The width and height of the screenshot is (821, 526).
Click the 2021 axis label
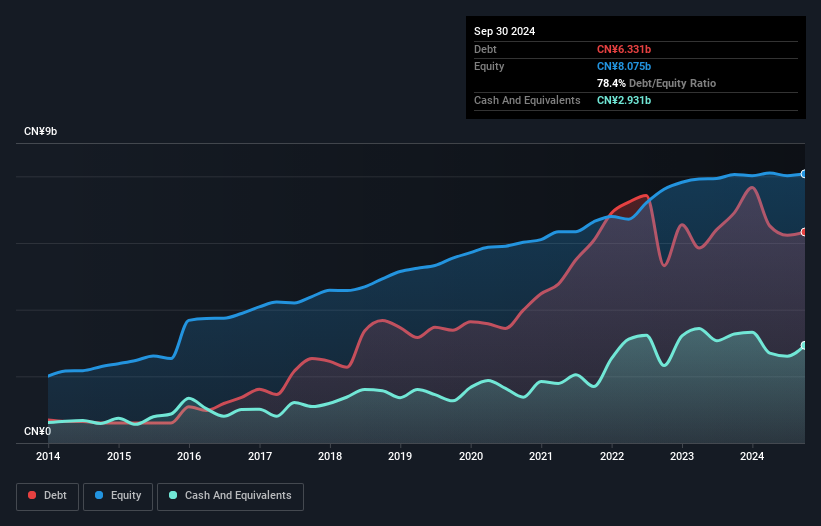pyautogui.click(x=541, y=456)
